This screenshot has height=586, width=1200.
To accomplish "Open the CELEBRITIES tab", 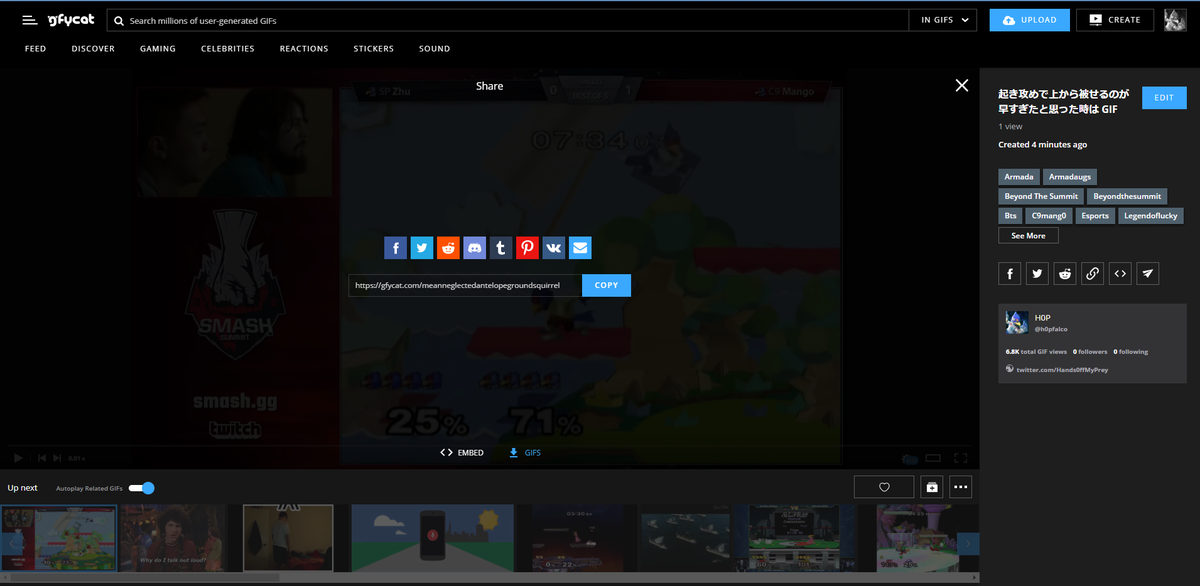I will click(228, 49).
